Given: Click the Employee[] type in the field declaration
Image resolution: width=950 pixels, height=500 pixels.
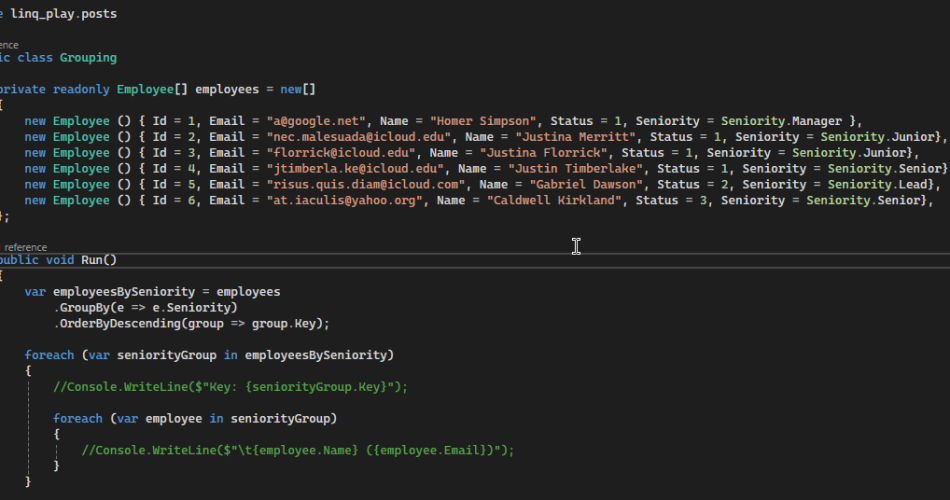Looking at the screenshot, I should [152, 89].
